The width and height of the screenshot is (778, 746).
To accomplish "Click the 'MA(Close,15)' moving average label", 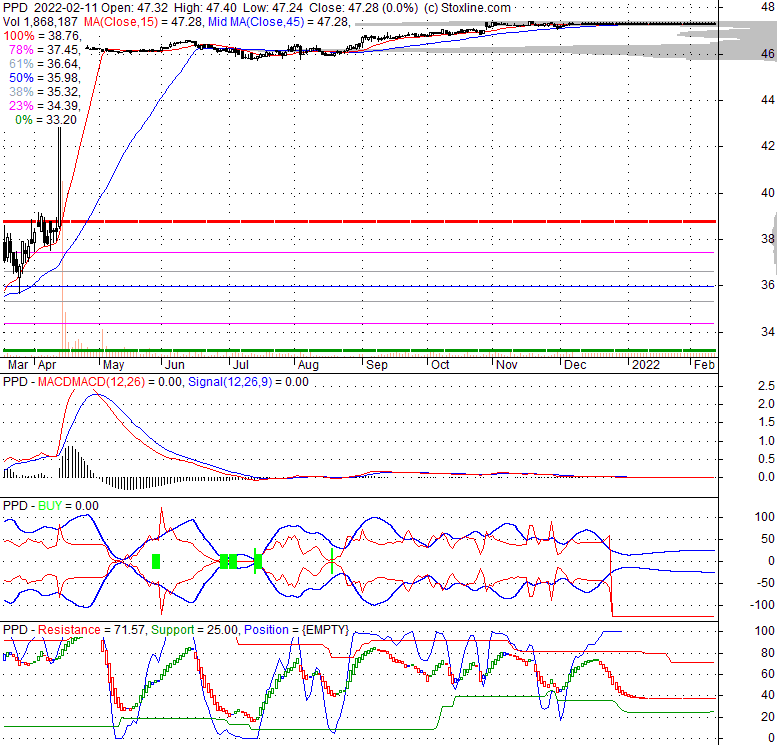I will [x=121, y=22].
